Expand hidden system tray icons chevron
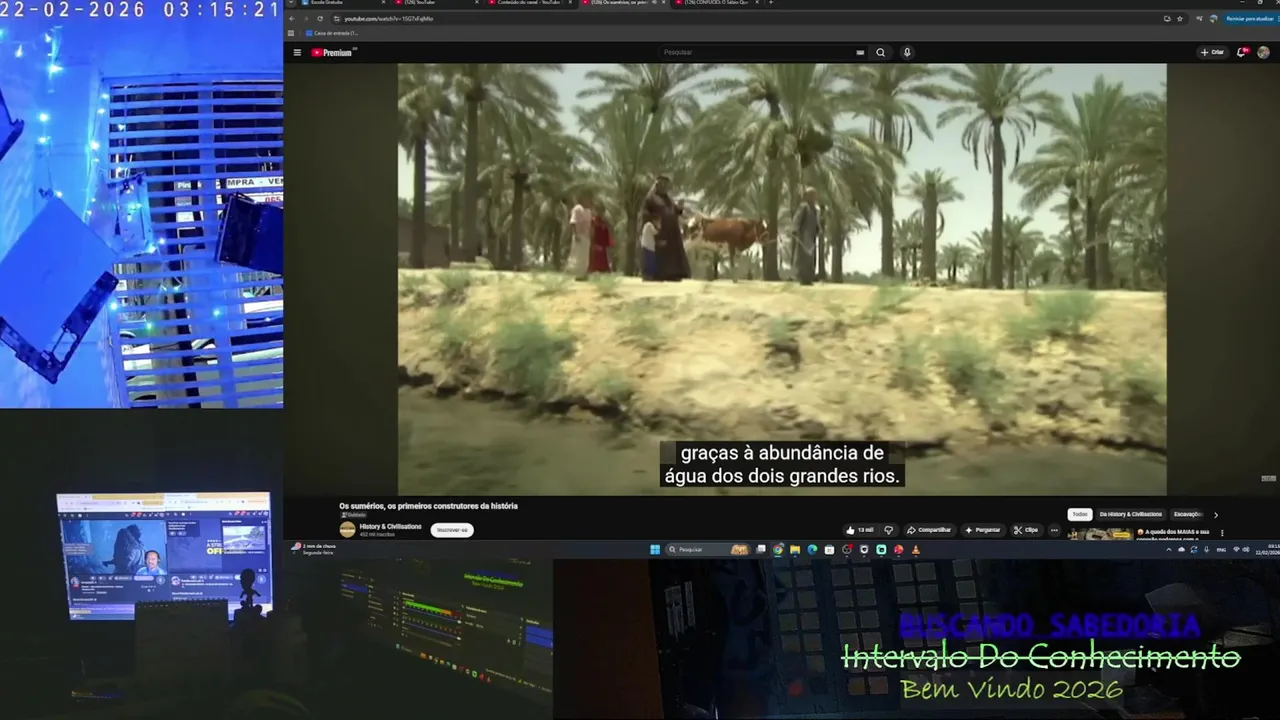The height and width of the screenshot is (720, 1280). tap(1170, 549)
